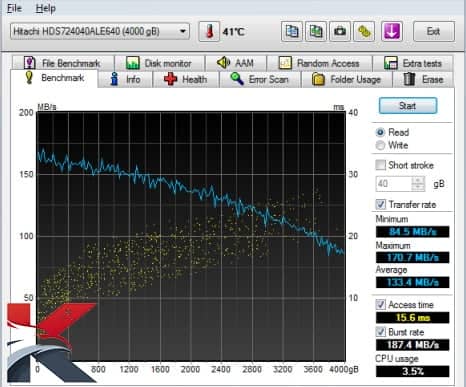The width and height of the screenshot is (466, 387).
Task: Open the Hitachi drive selection dropdown
Action: pos(100,32)
